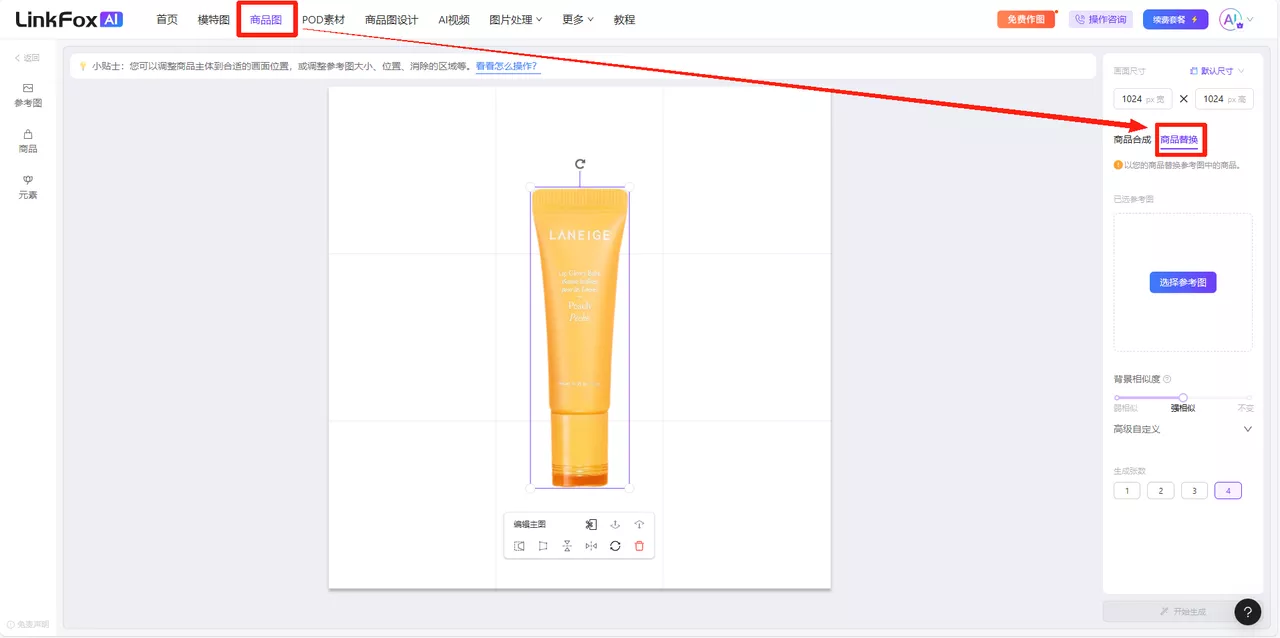Click the dashed perspective crop icon
1280x638 pixels.
(x=519, y=546)
